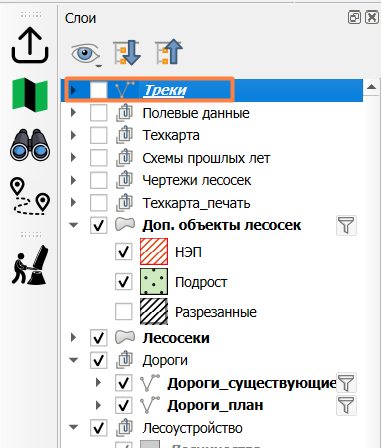Select the Дороги_план layer name
Image resolution: width=381 pixels, height=448 pixels.
[215, 405]
